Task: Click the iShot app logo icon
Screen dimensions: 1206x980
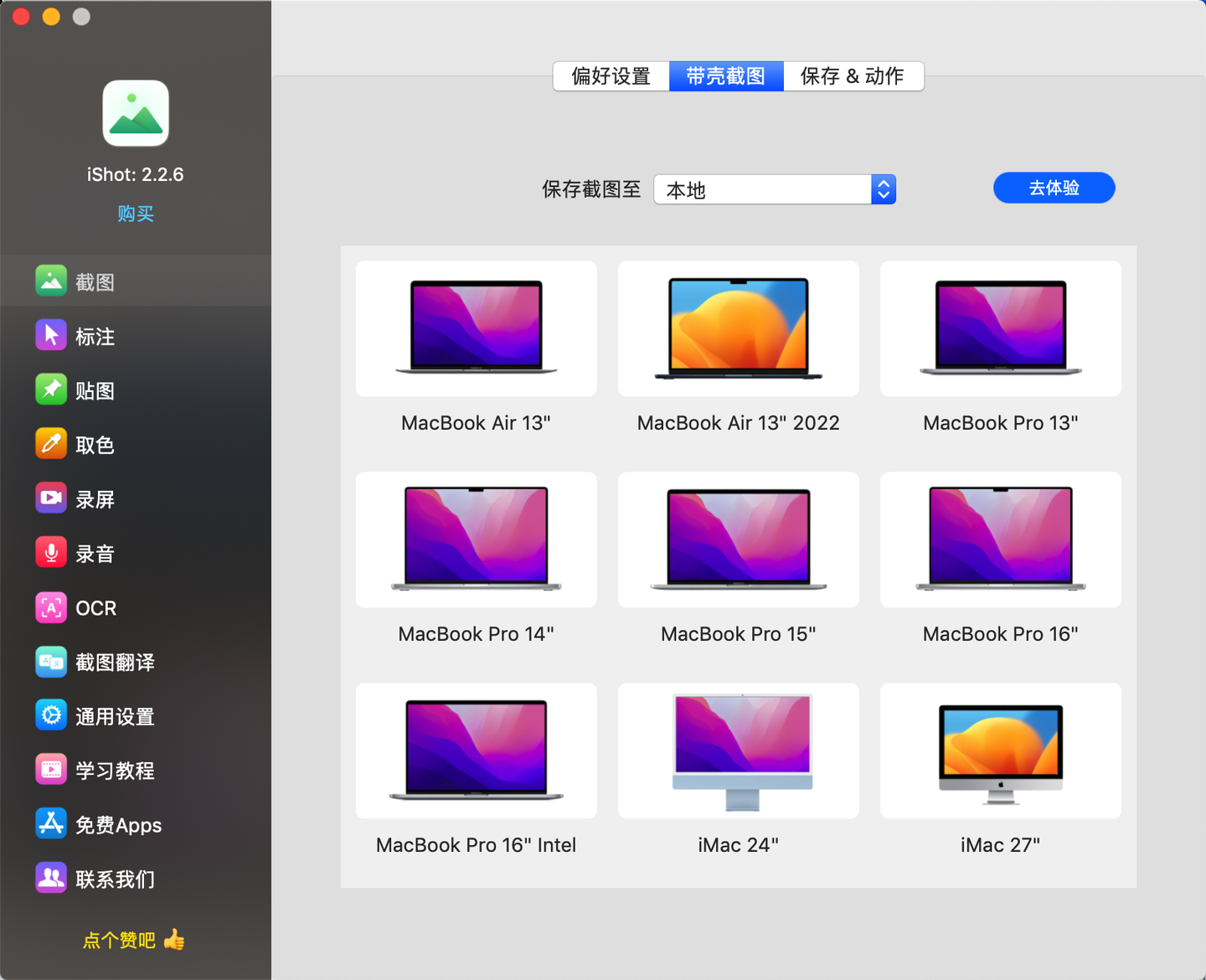Action: tap(136, 113)
